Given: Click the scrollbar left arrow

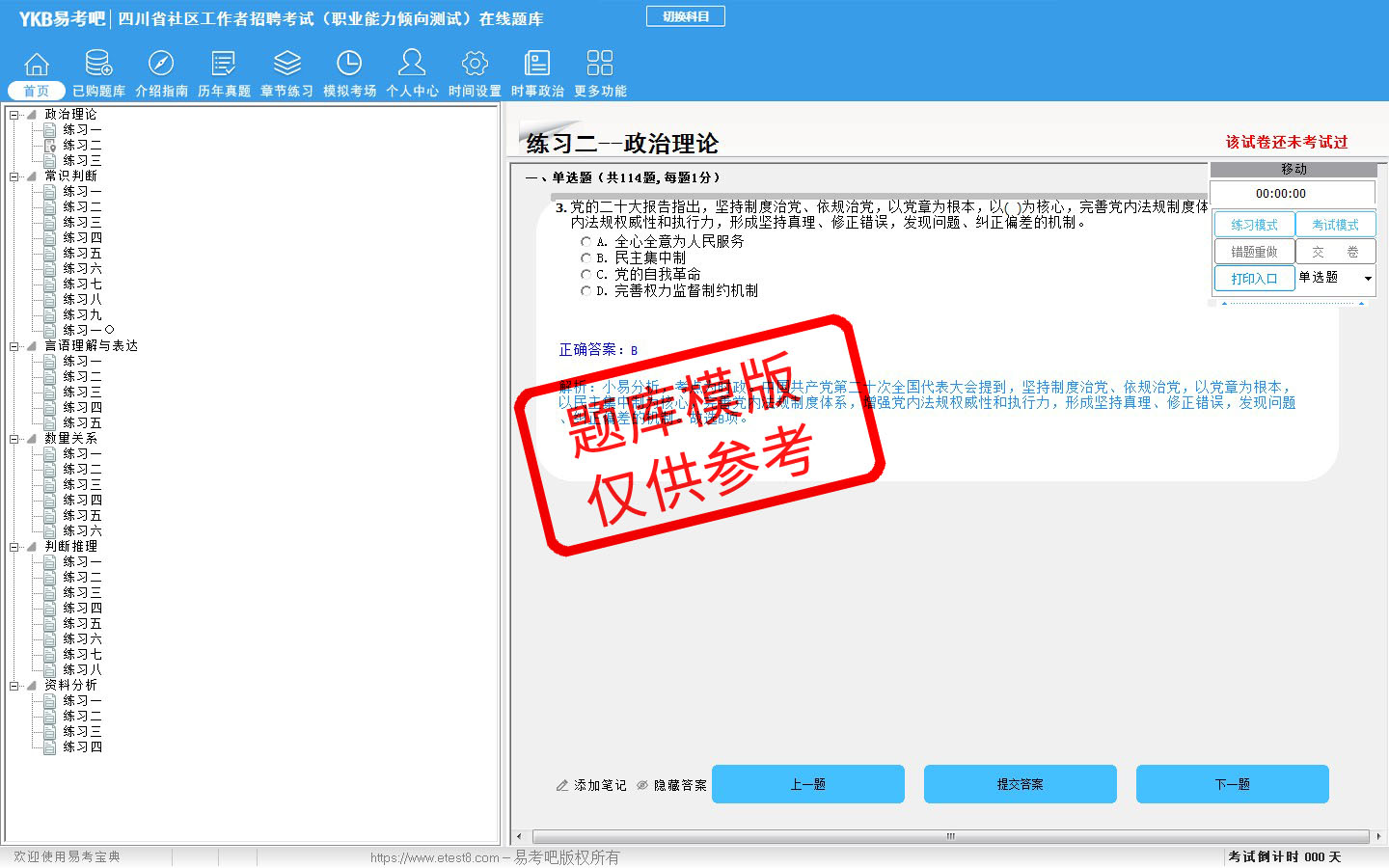Looking at the screenshot, I should pos(519,836).
